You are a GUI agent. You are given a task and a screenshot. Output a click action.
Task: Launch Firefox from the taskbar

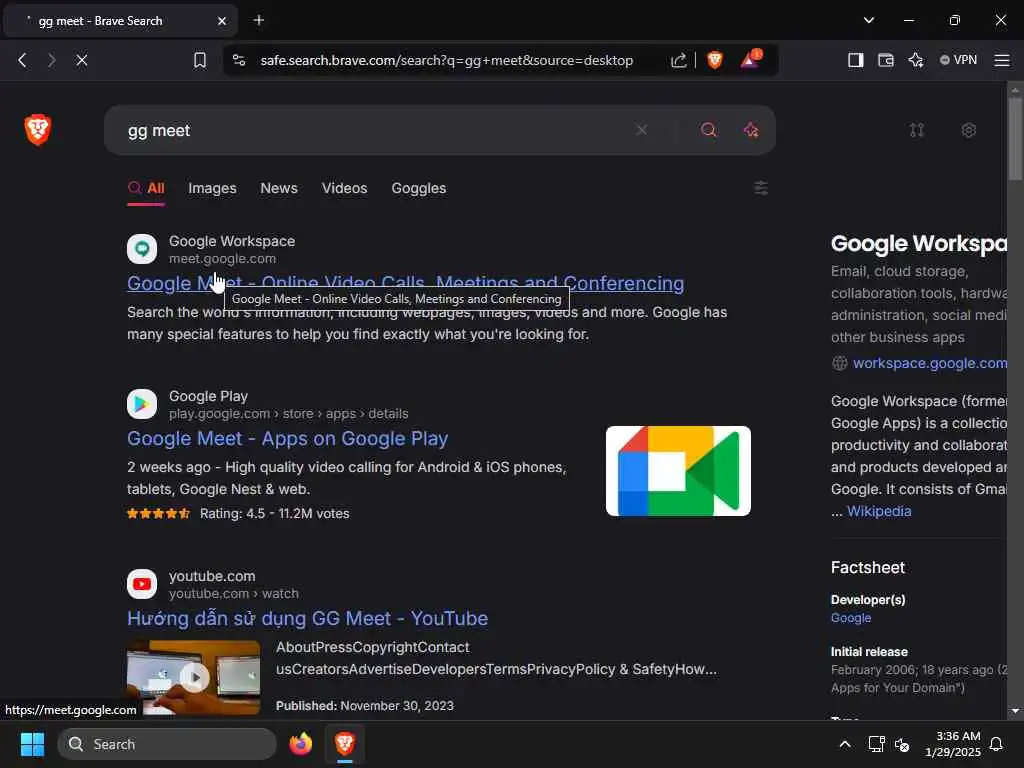300,744
